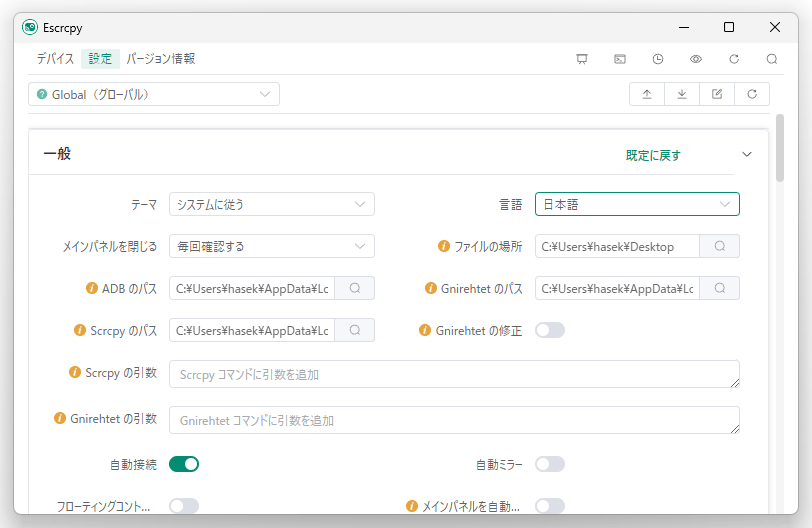The width and height of the screenshot is (812, 528).
Task: Collapse the 一般 section with the chevron
Action: pos(747,155)
